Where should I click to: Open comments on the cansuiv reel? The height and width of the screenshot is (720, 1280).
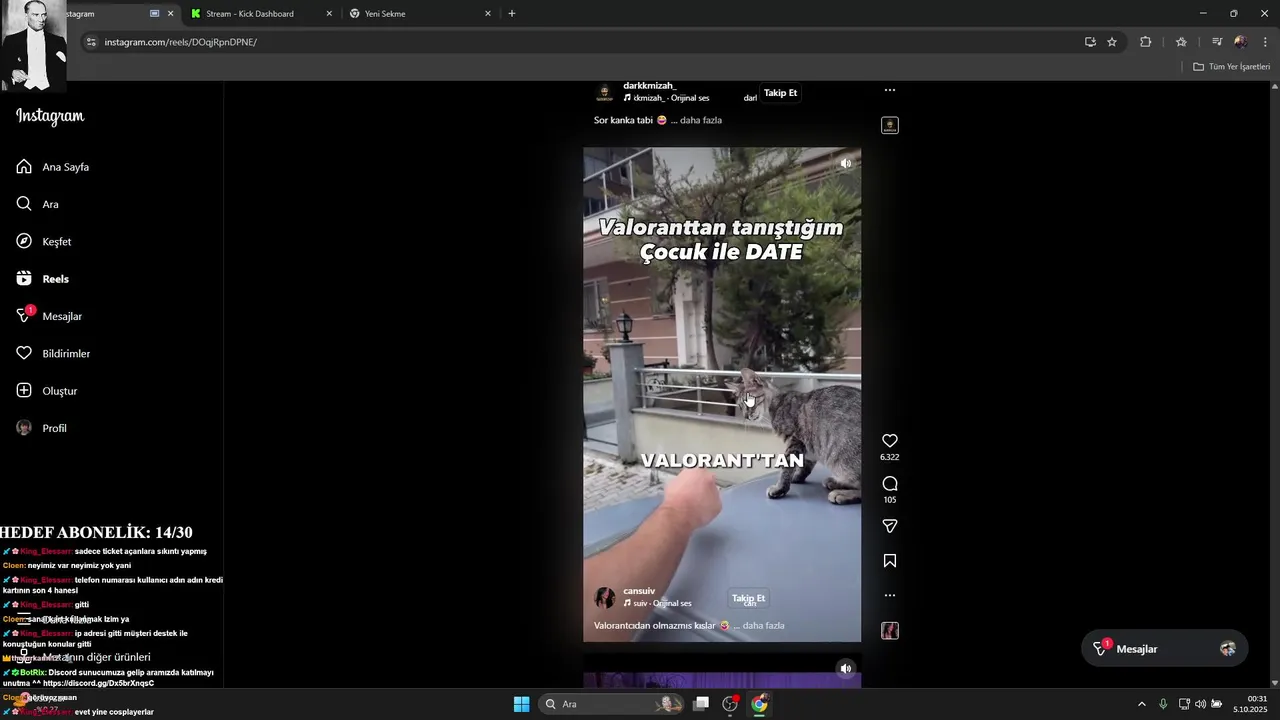pos(890,484)
